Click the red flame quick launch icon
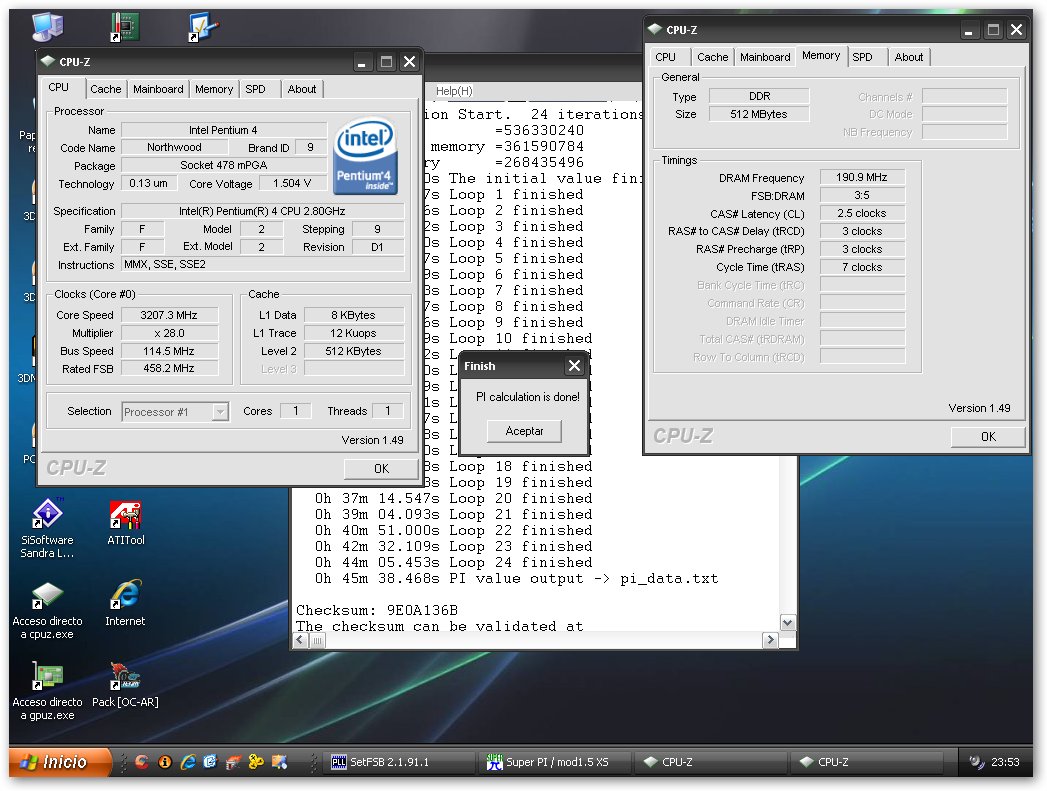 (x=233, y=762)
